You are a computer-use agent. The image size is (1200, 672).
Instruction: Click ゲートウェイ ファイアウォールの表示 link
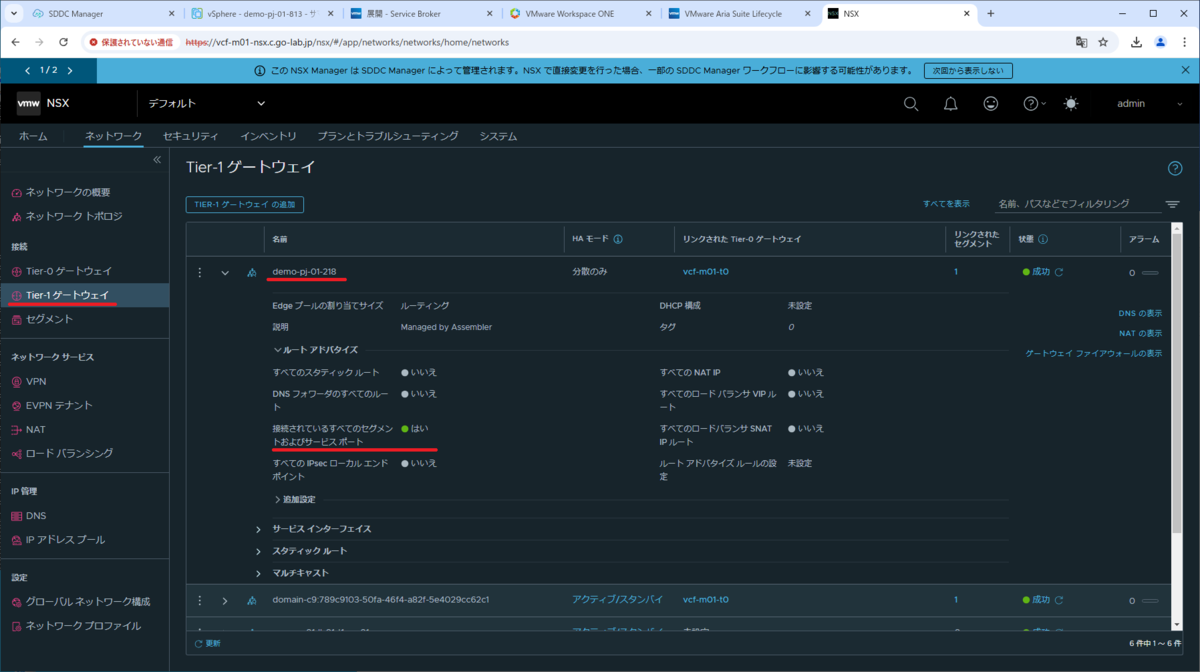point(1094,353)
